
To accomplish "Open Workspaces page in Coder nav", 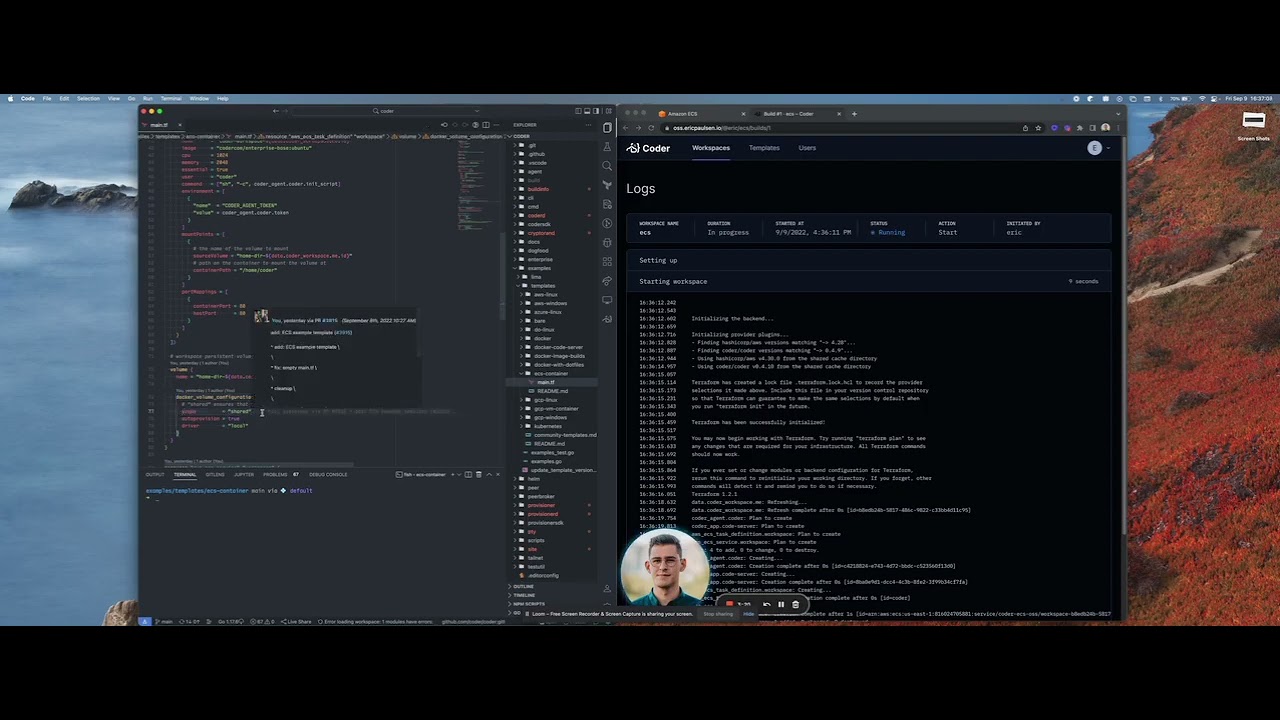I will pos(711,148).
